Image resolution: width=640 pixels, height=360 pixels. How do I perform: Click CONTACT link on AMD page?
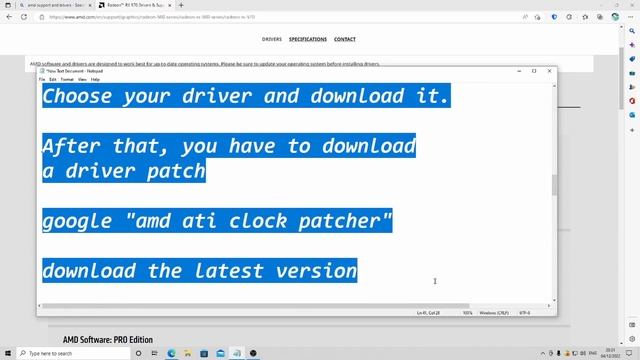pyautogui.click(x=345, y=39)
